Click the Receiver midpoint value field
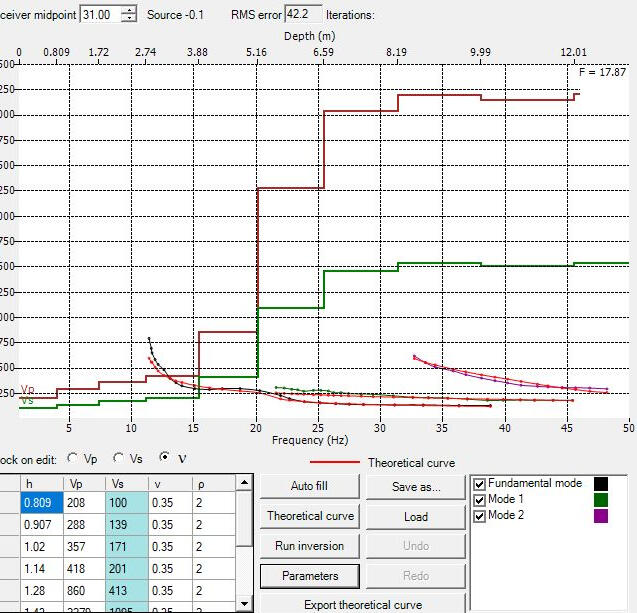The image size is (637, 613). tap(99, 15)
